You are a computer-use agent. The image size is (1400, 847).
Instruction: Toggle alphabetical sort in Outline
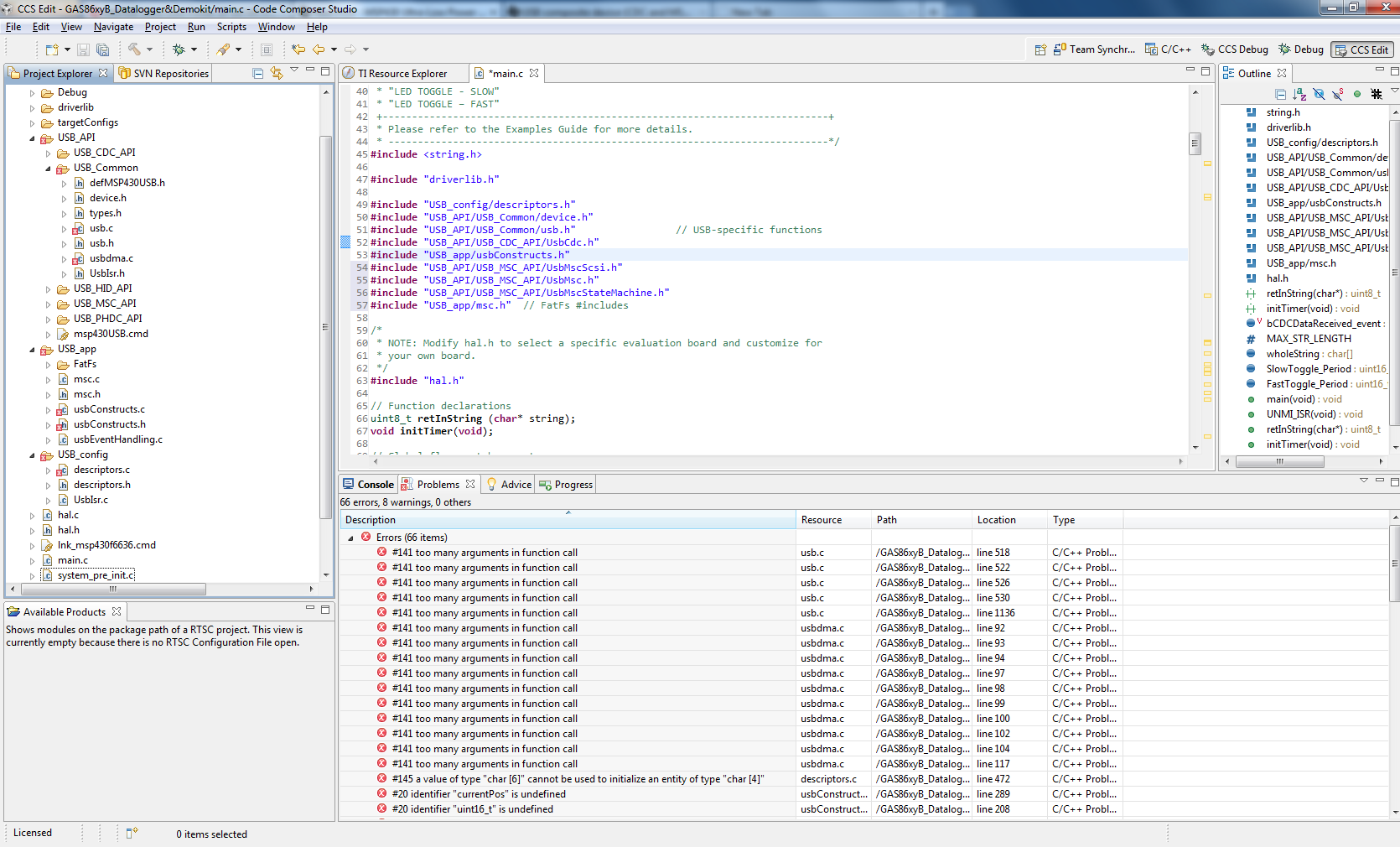[1299, 94]
